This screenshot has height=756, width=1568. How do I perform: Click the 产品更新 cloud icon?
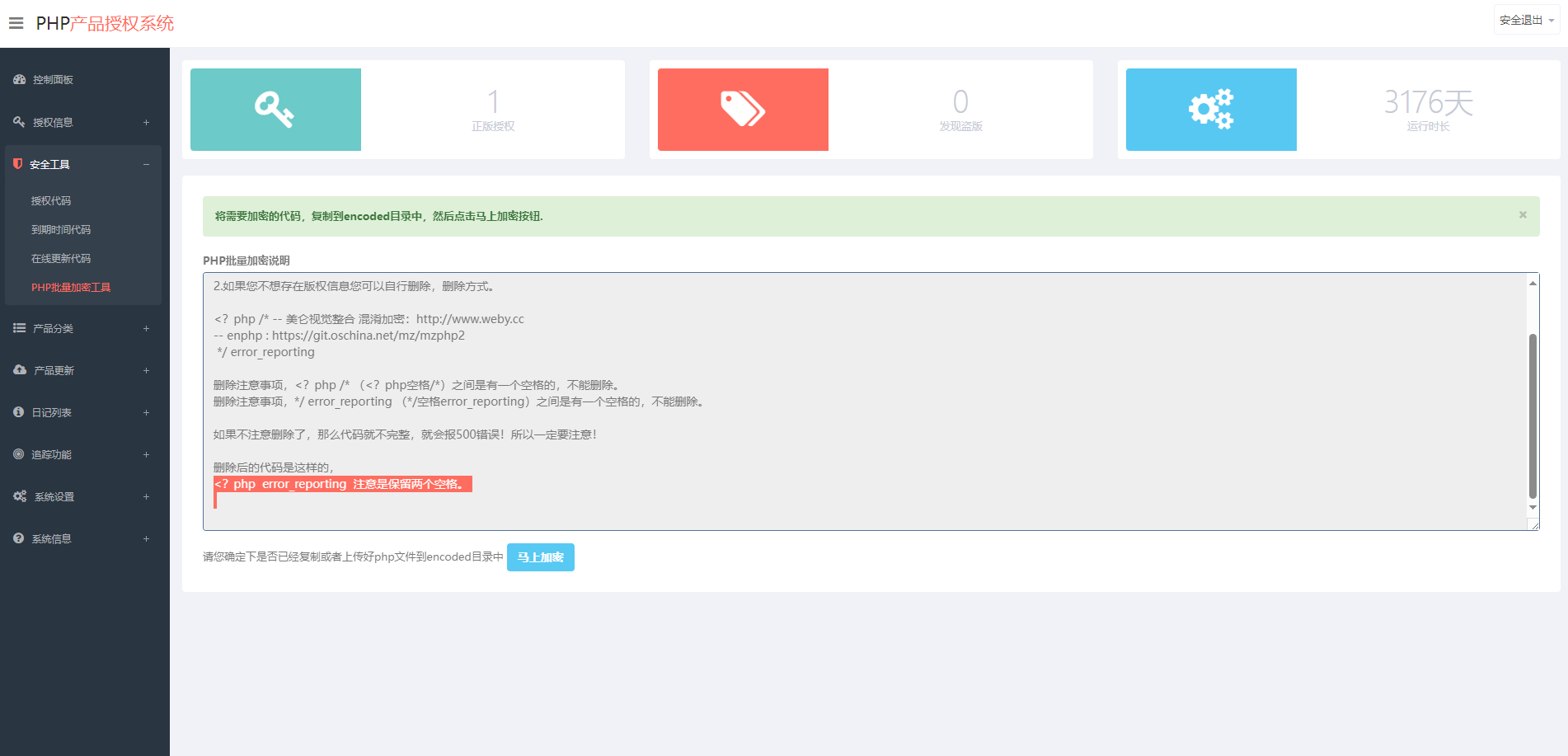[20, 370]
